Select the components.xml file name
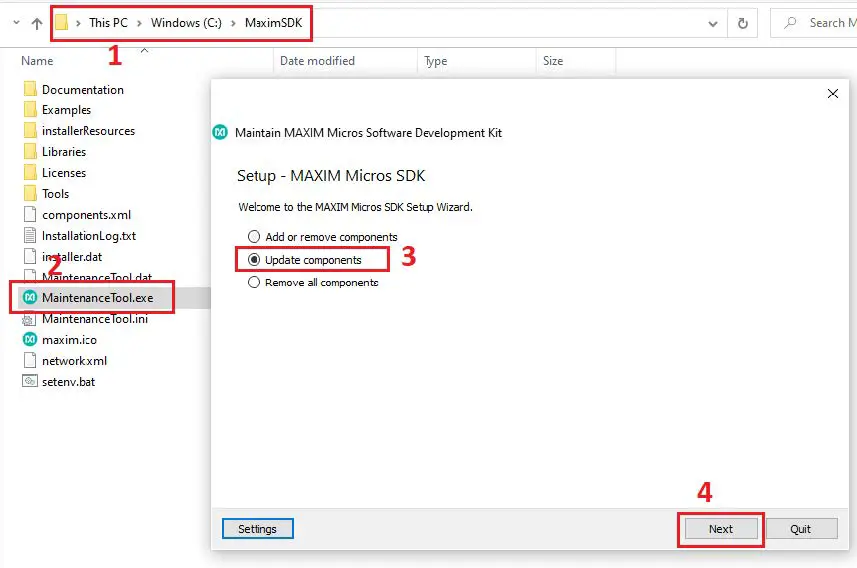The width and height of the screenshot is (857, 568). [86, 215]
